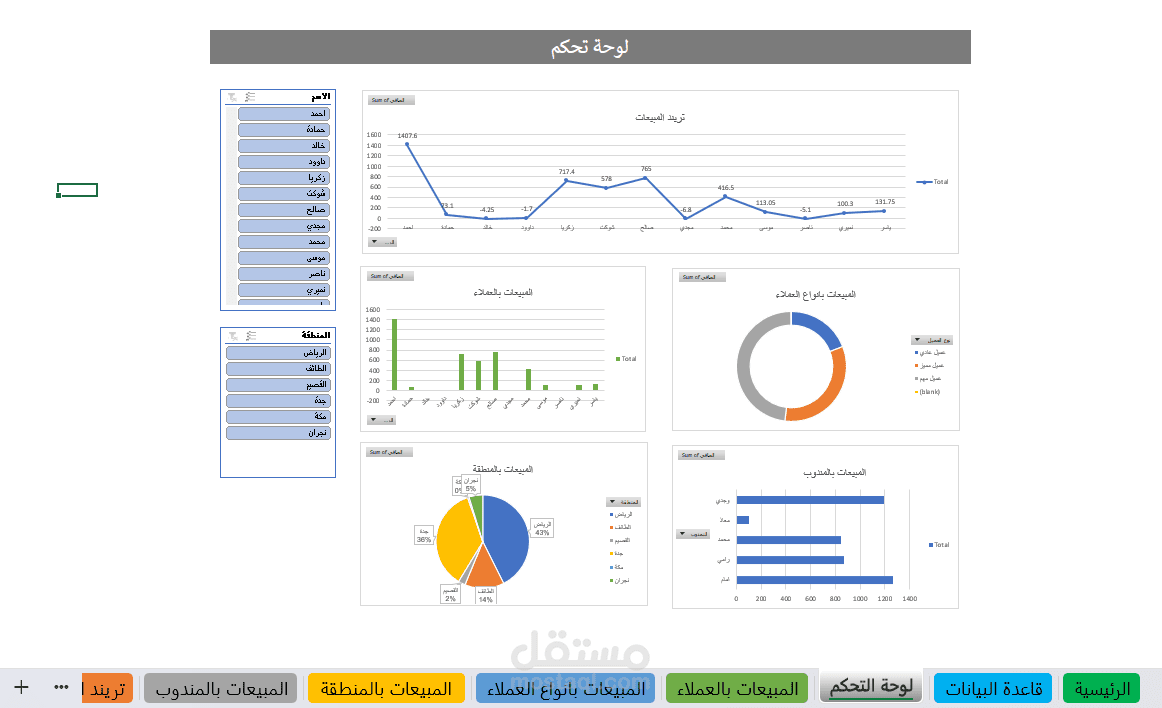This screenshot has width=1162, height=708.
Task: Click green نجران legend swatch in pie chart
Action: (x=611, y=580)
